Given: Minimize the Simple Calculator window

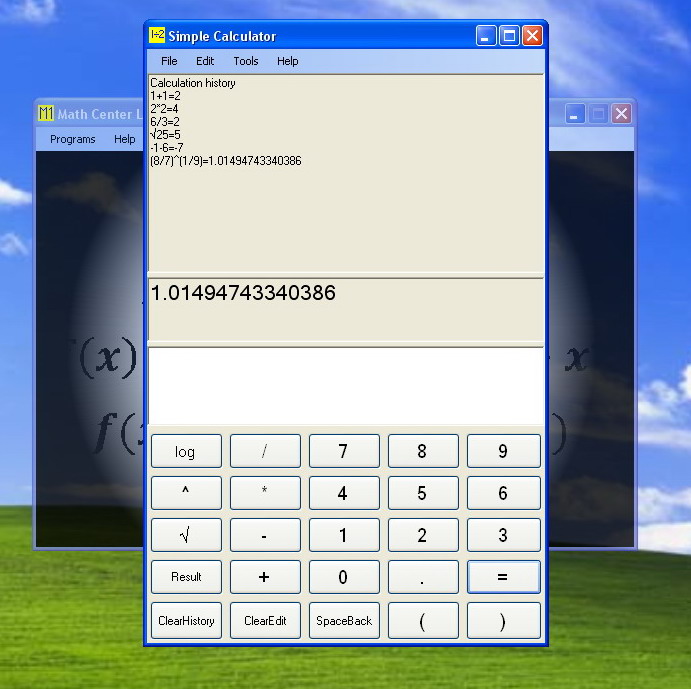Looking at the screenshot, I should [486, 36].
